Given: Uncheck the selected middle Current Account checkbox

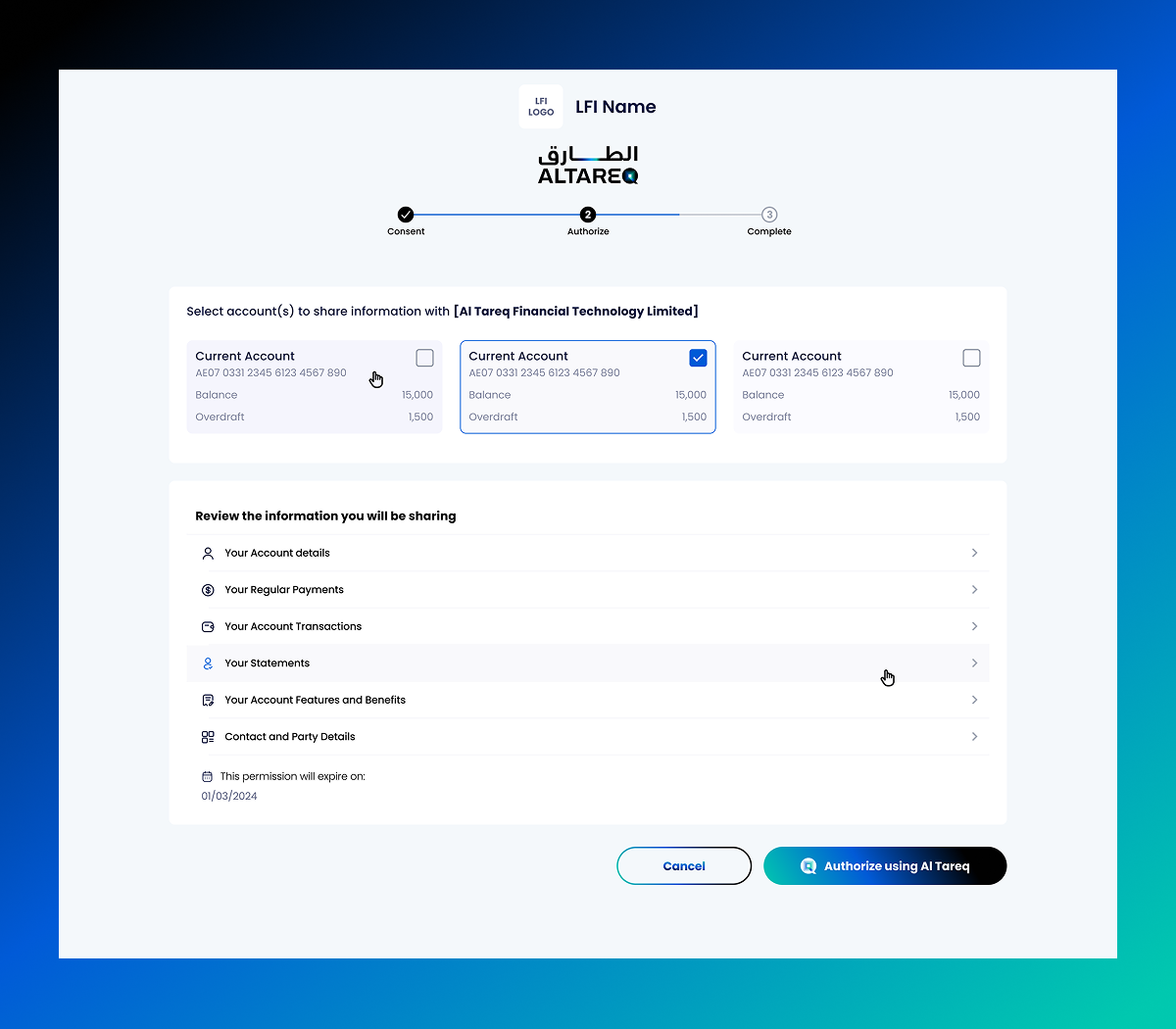Looking at the screenshot, I should (x=698, y=358).
